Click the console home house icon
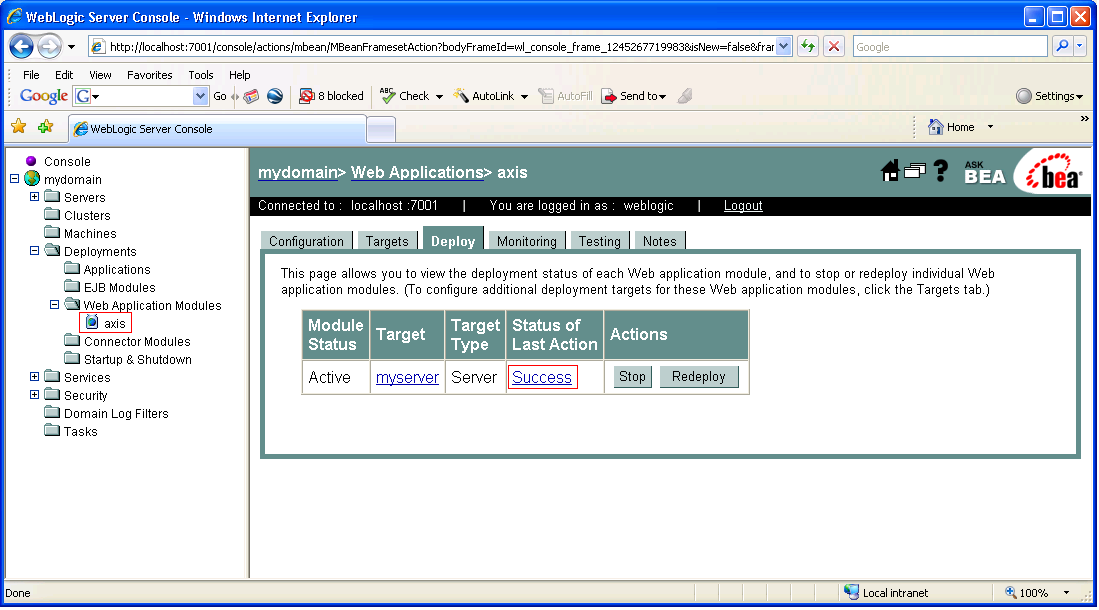The width and height of the screenshot is (1099, 610). point(890,170)
